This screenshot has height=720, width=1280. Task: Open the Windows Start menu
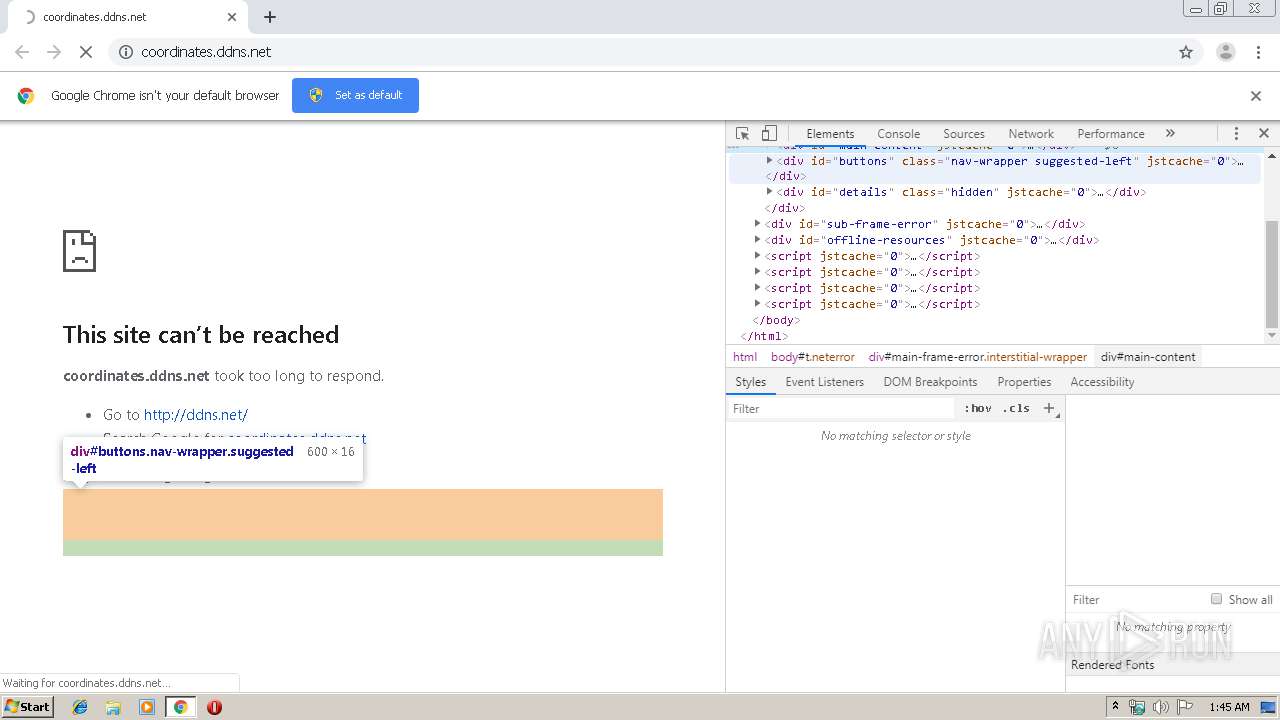28,707
